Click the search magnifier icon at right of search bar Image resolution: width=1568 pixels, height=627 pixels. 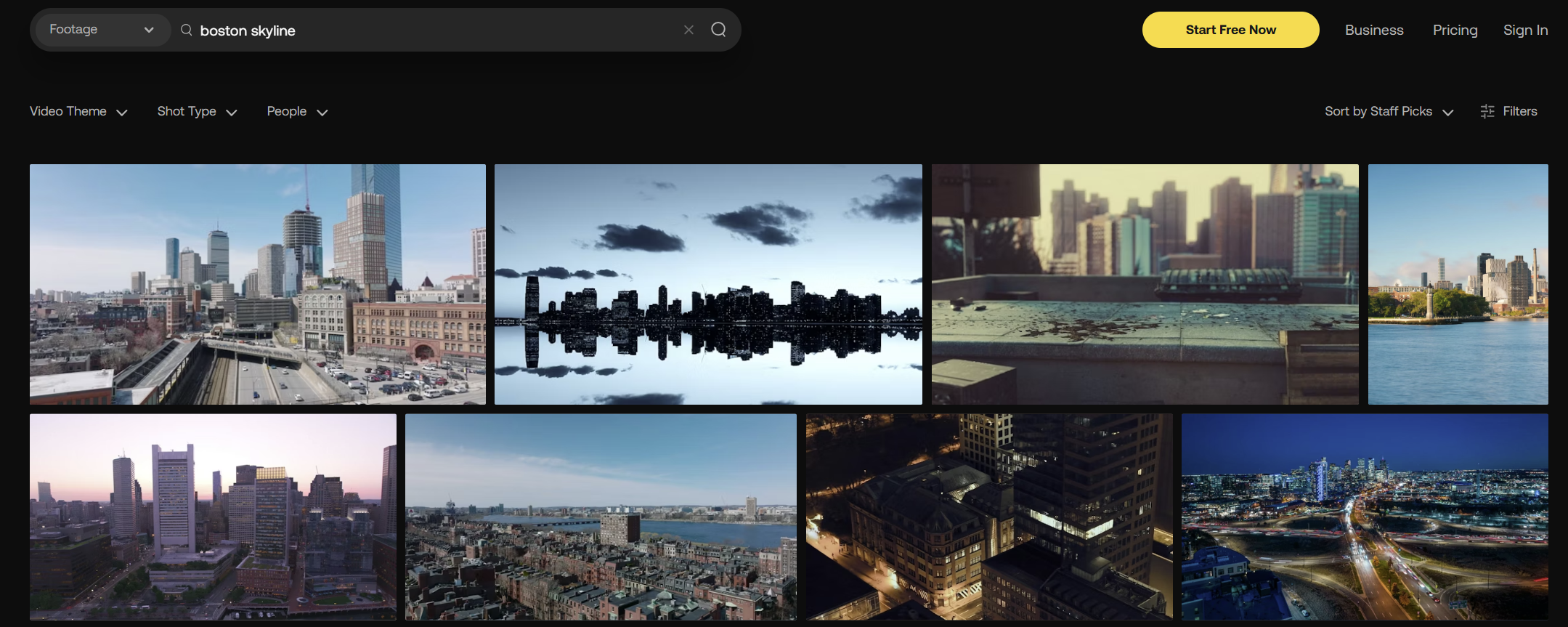pyautogui.click(x=718, y=30)
